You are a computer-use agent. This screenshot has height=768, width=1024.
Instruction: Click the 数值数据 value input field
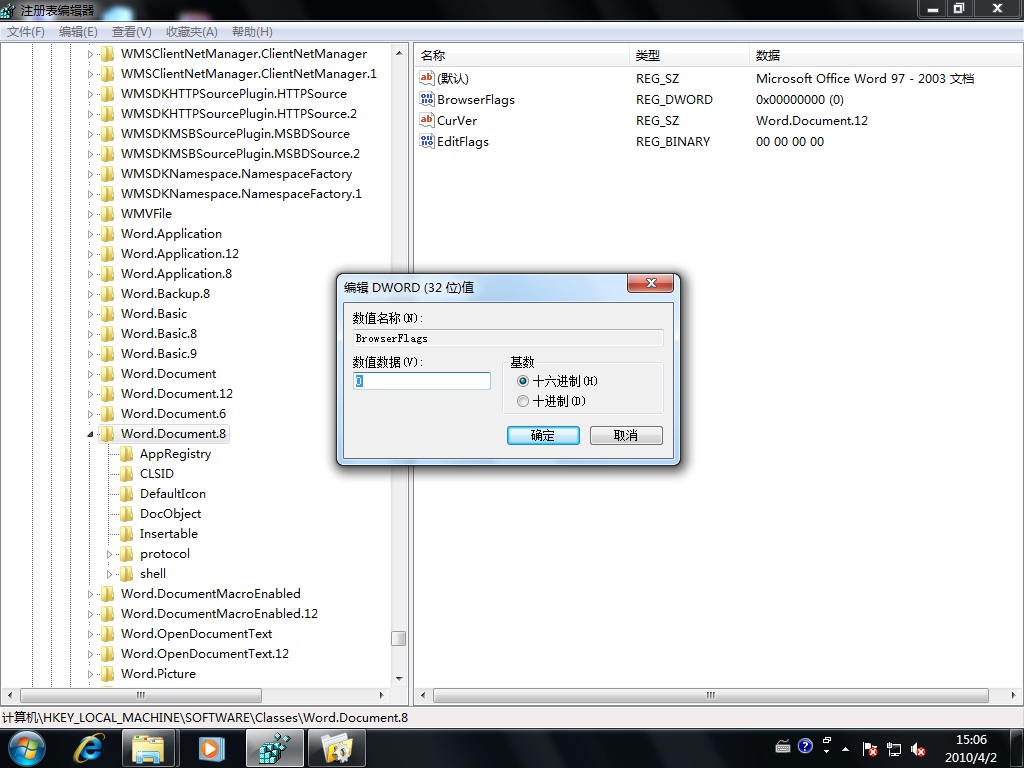(x=422, y=381)
